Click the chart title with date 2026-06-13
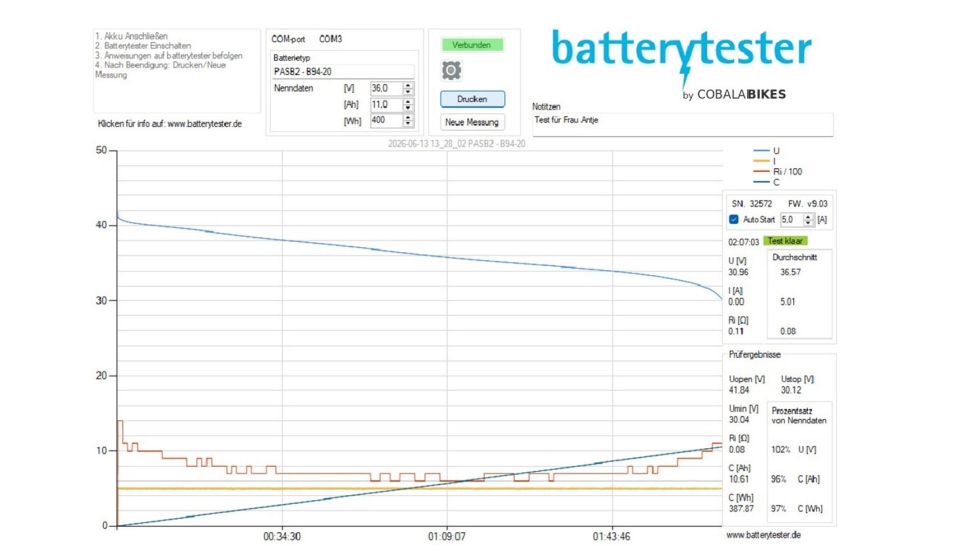Image resolution: width=980 pixels, height=560 pixels. (x=456, y=144)
